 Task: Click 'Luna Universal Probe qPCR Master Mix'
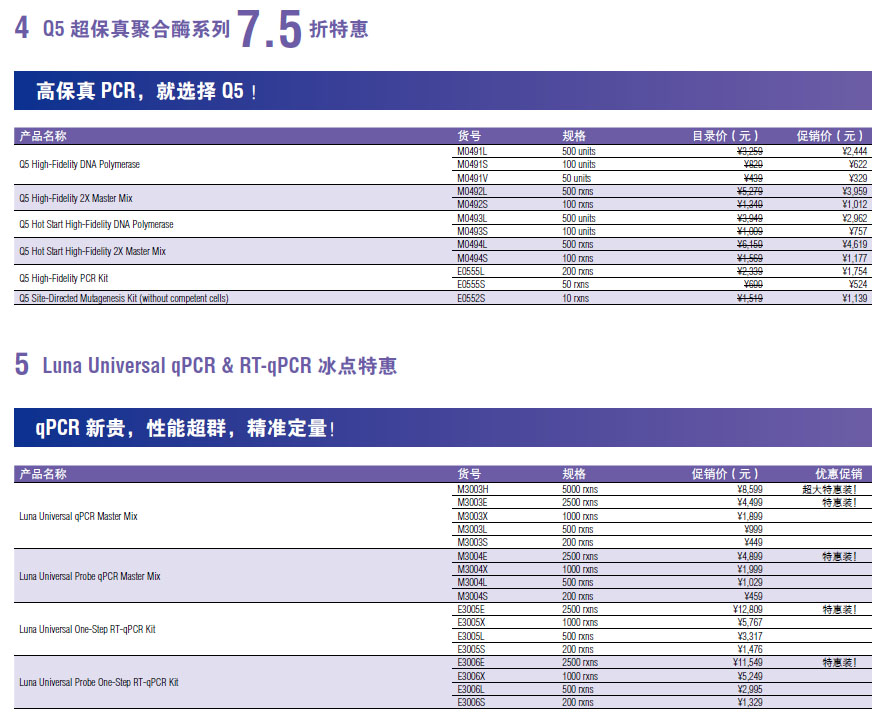point(90,576)
